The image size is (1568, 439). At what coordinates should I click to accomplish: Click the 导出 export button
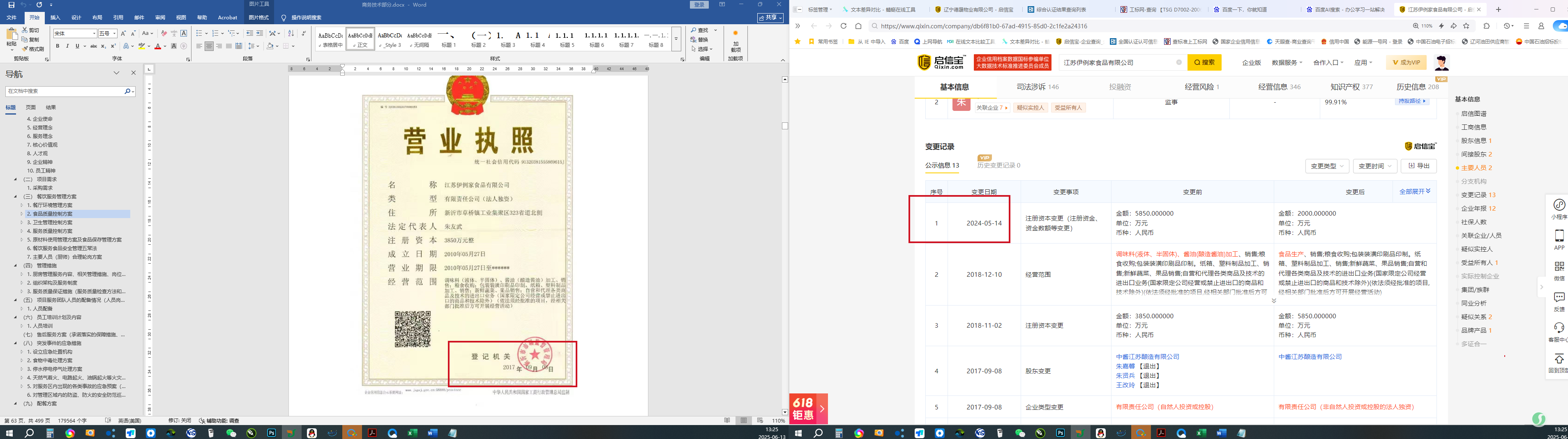coord(1419,166)
